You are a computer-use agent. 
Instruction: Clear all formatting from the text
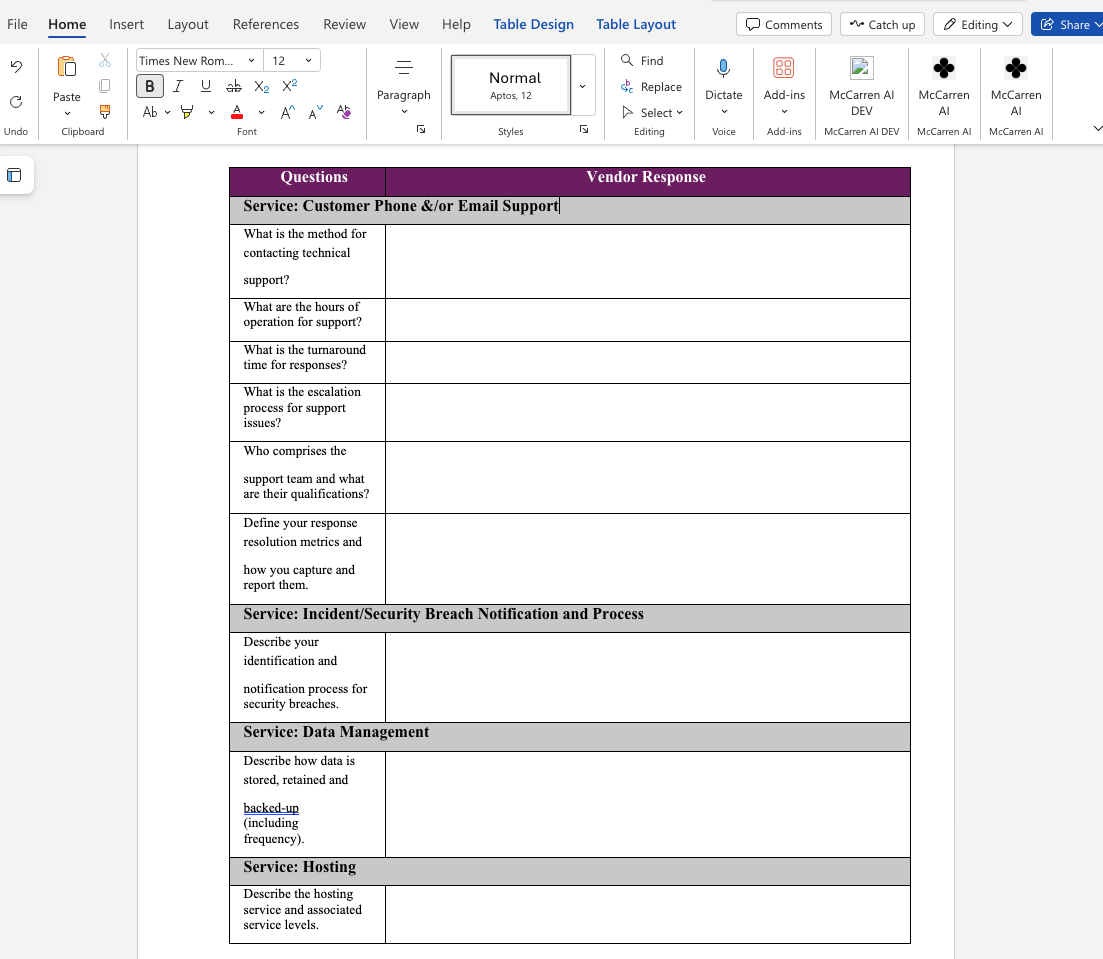pos(344,112)
